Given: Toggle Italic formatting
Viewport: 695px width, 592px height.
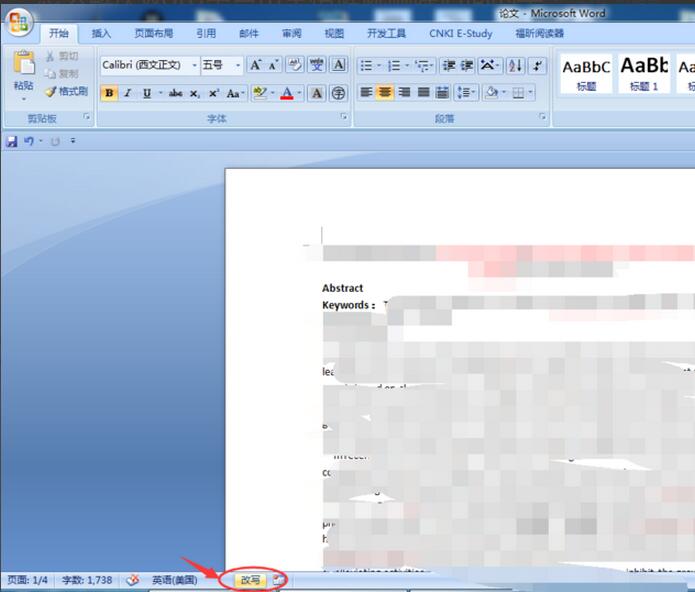Looking at the screenshot, I should (x=127, y=93).
